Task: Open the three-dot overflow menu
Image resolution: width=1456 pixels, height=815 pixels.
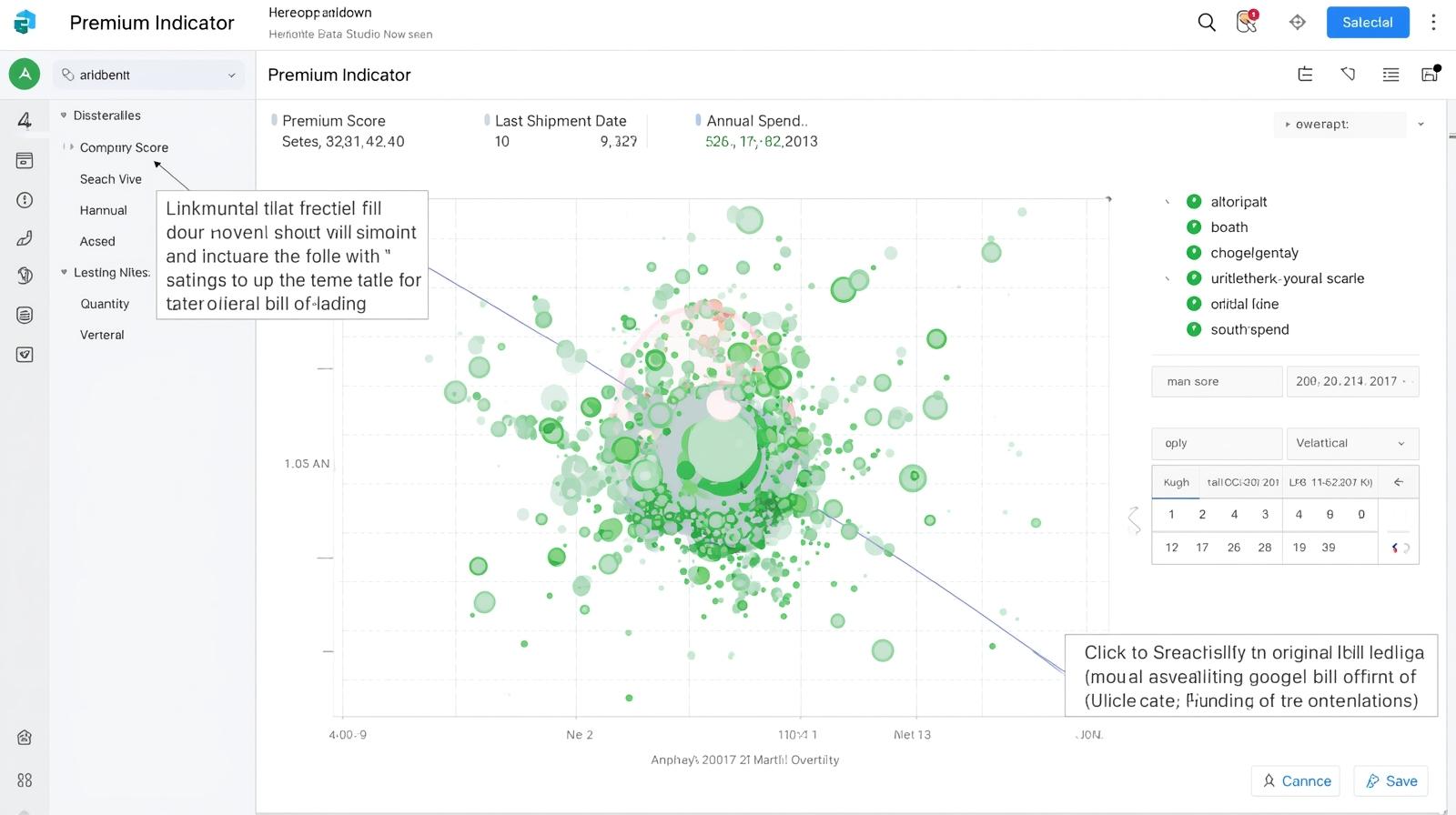Action: 1433,22
